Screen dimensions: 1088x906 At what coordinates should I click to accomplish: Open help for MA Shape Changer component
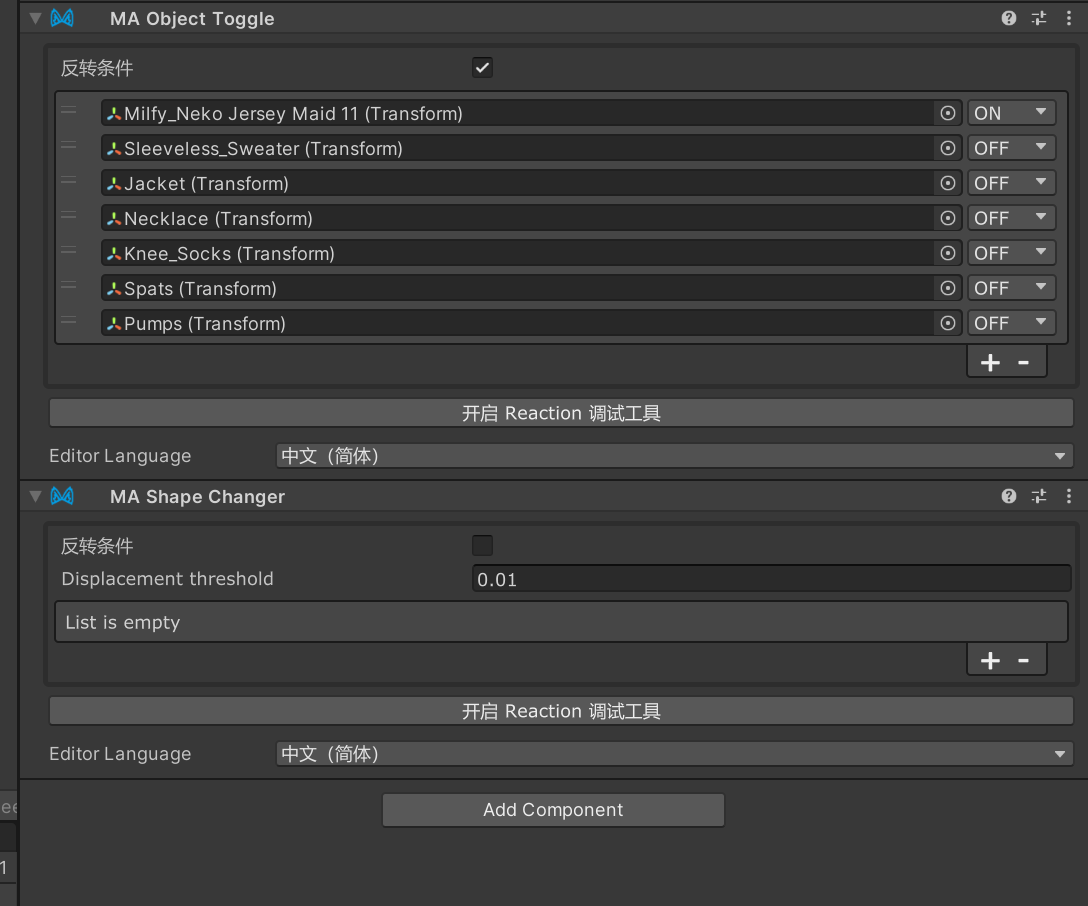(x=1009, y=496)
